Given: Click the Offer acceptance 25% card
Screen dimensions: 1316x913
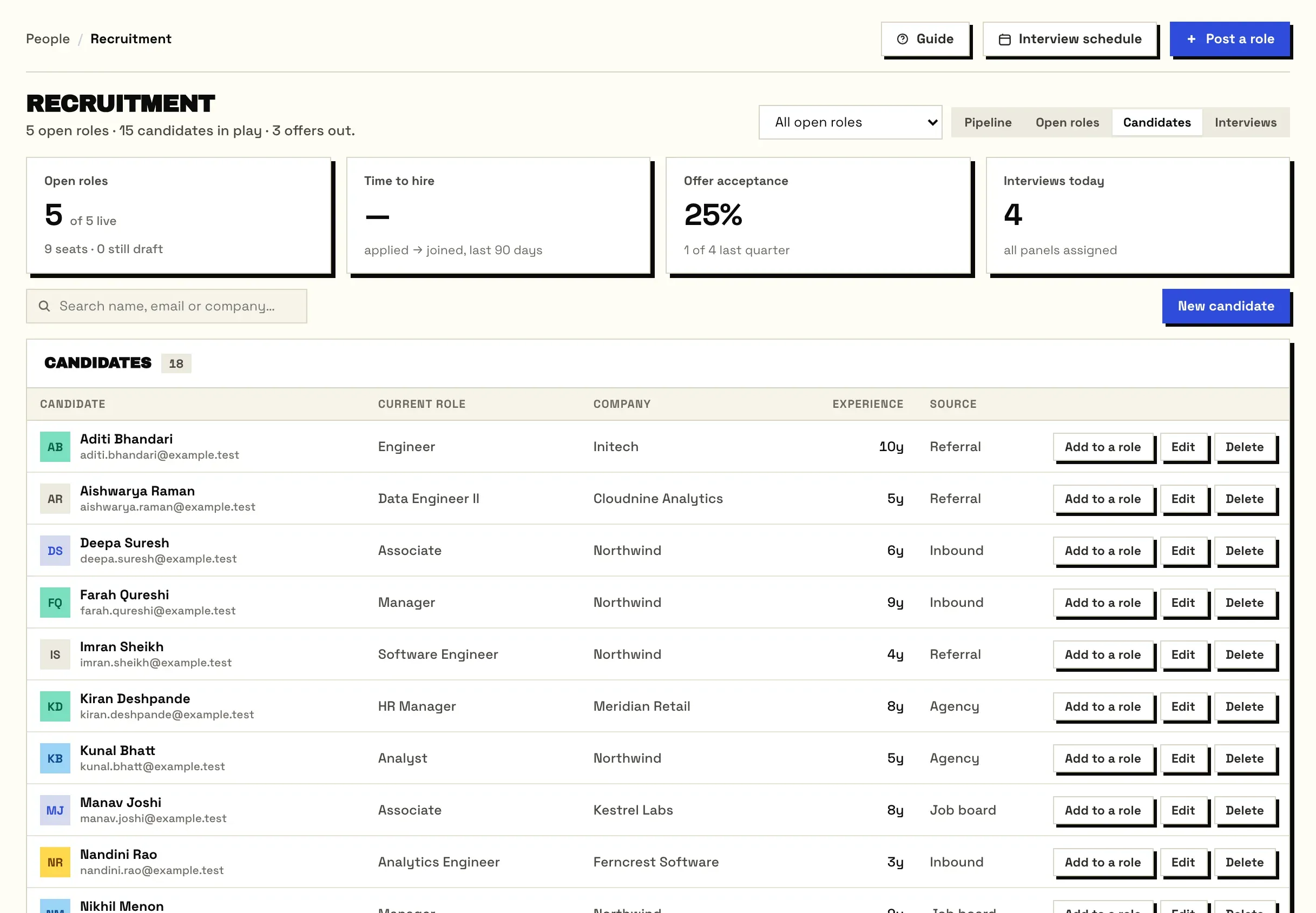Looking at the screenshot, I should pos(818,216).
